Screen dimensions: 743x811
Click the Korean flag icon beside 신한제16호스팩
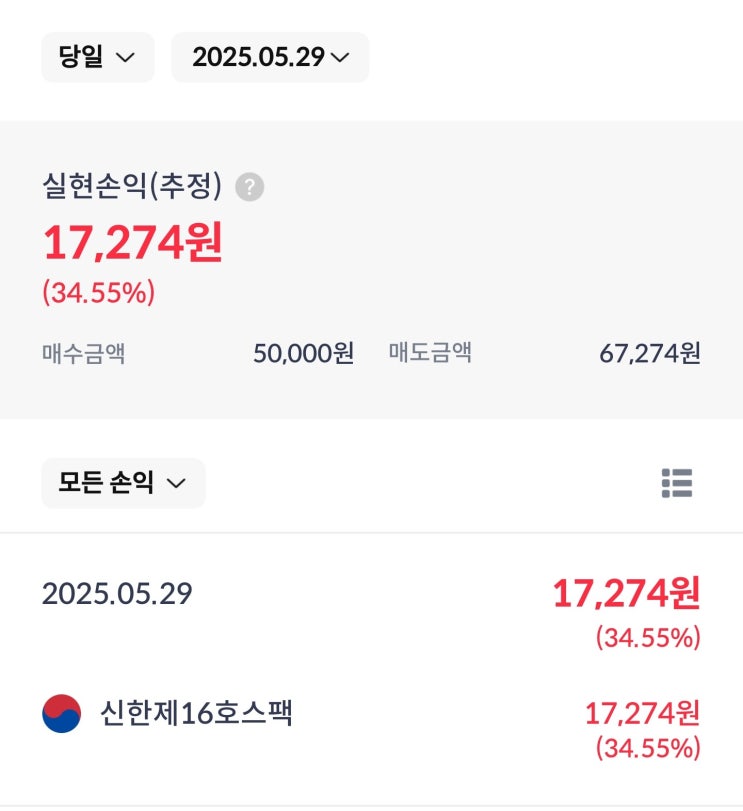tap(61, 714)
